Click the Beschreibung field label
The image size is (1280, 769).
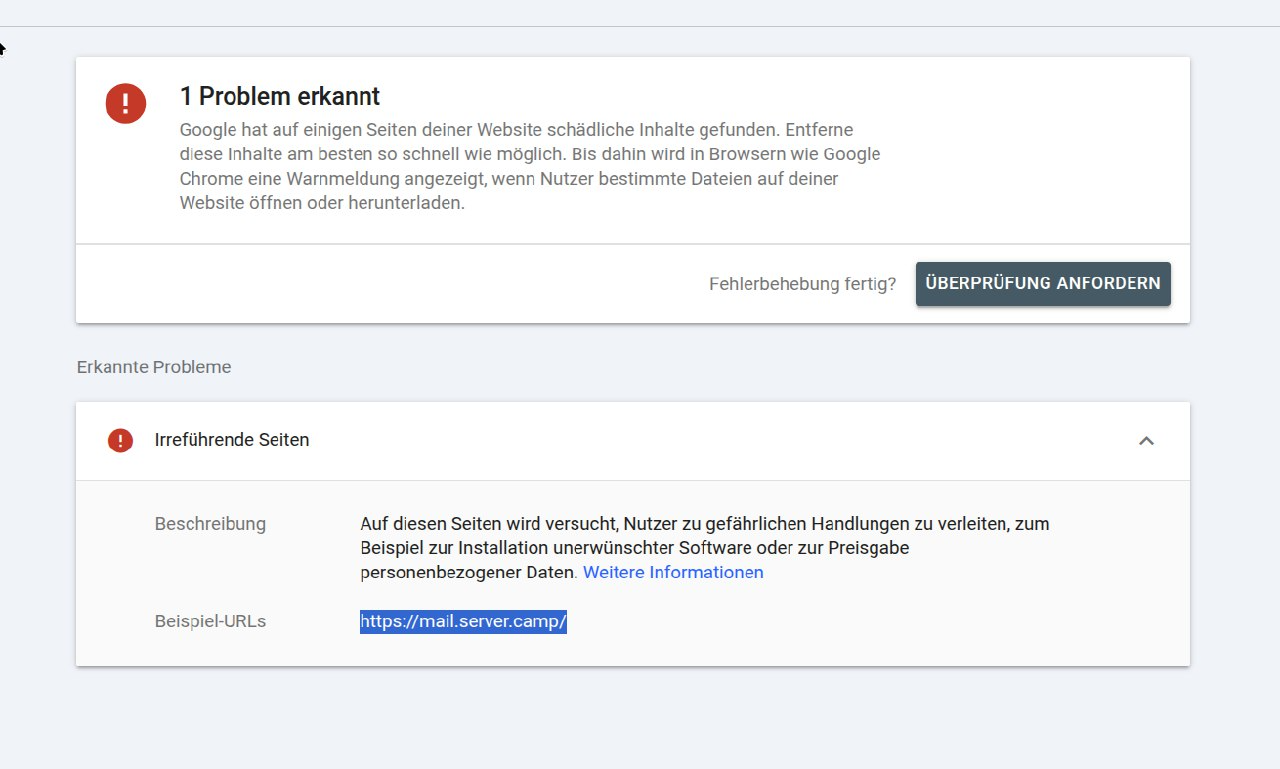coord(210,524)
